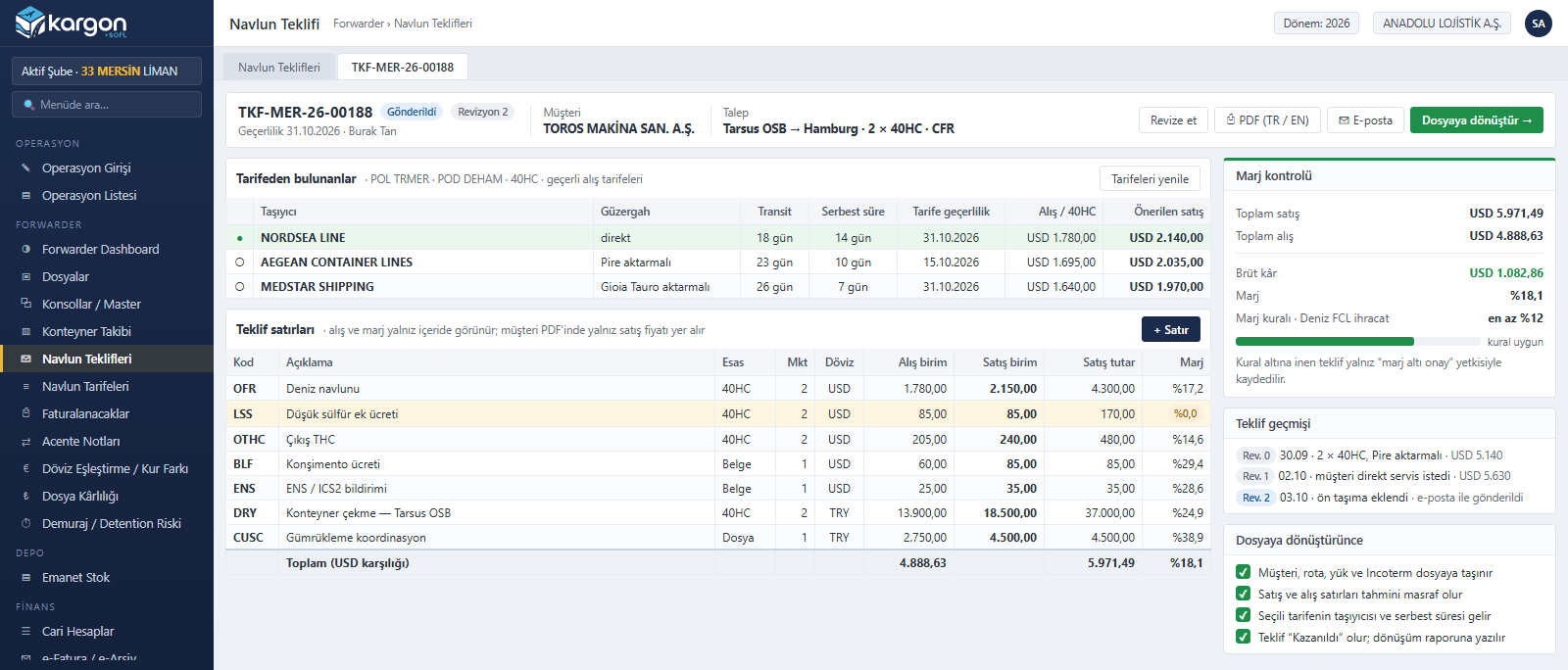Open Operasyon Girişi sidebar icon
Viewport: 1568px width, 670px height.
(26, 168)
